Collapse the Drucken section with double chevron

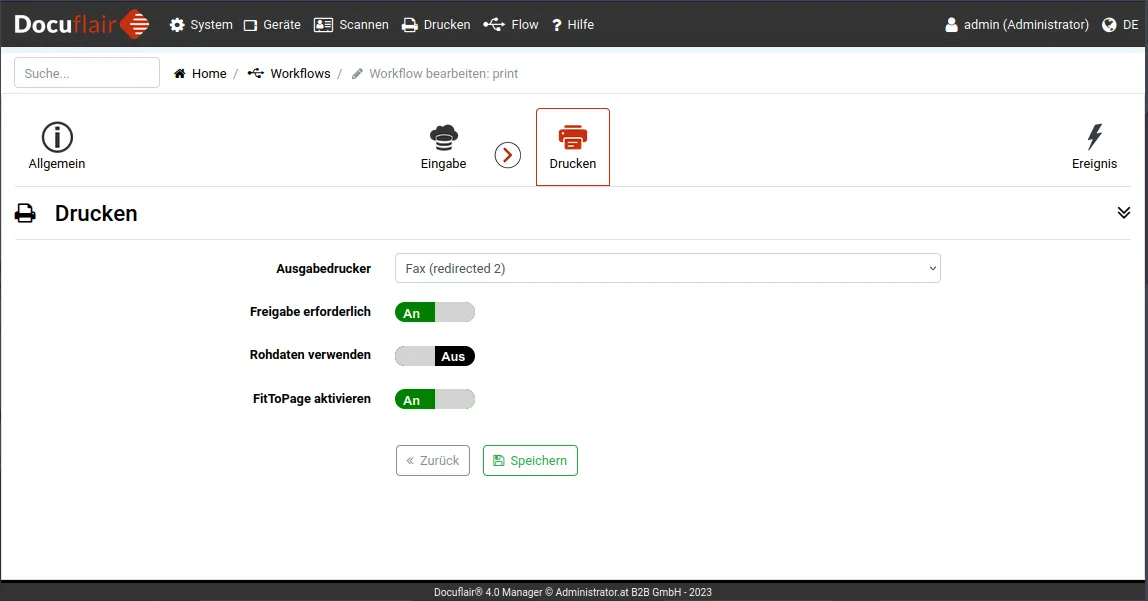point(1123,213)
